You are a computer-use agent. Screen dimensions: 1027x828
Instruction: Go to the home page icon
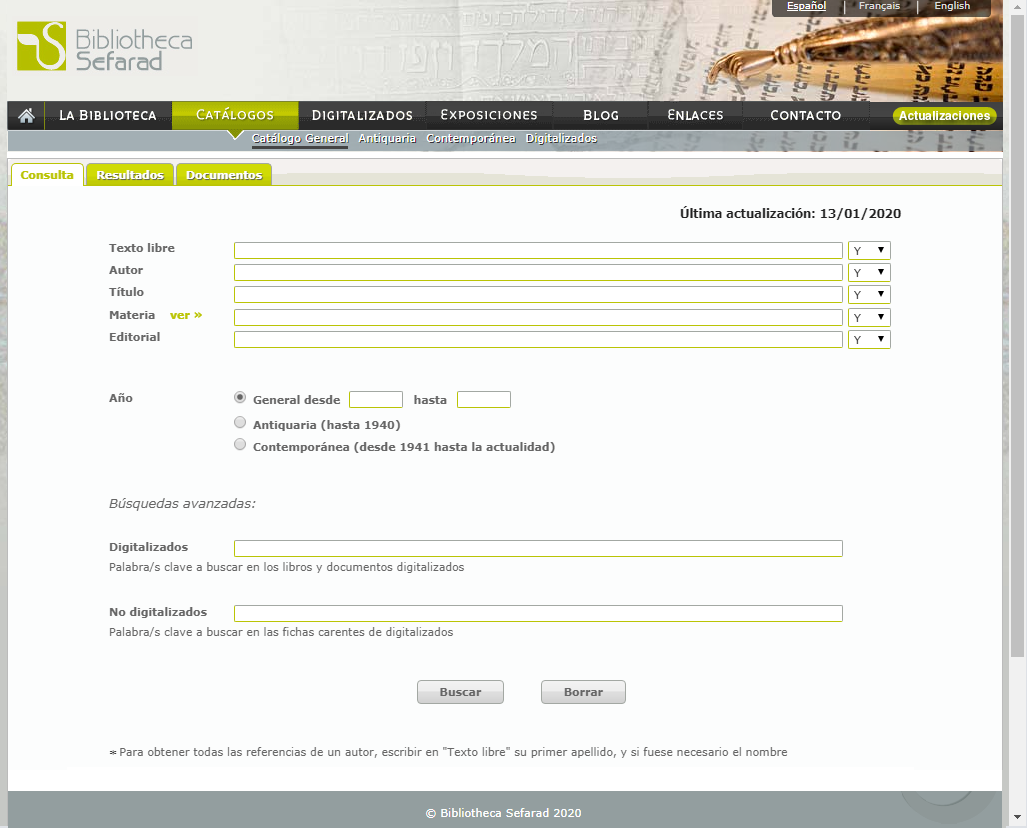pos(26,116)
